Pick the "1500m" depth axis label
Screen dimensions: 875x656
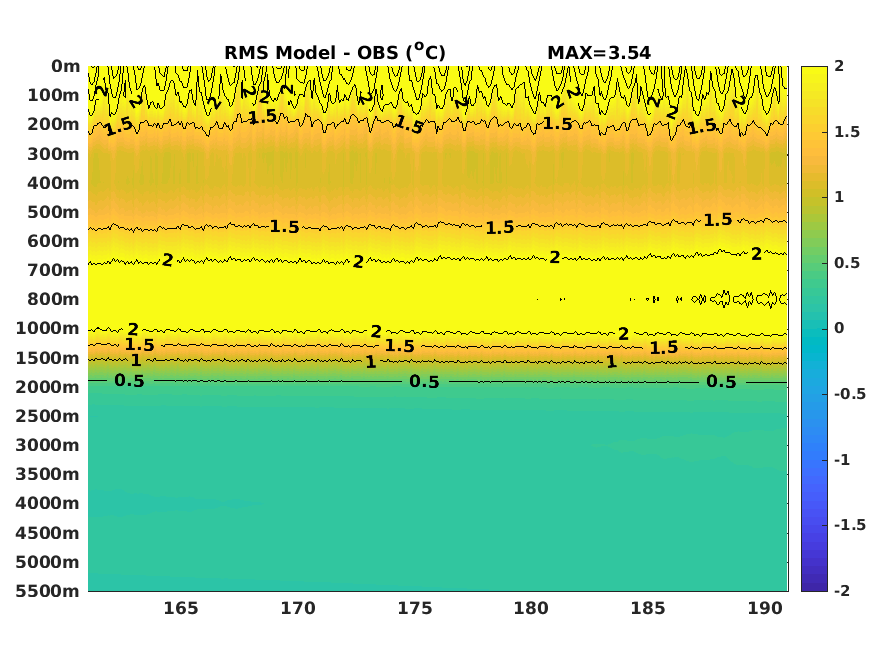[47, 358]
